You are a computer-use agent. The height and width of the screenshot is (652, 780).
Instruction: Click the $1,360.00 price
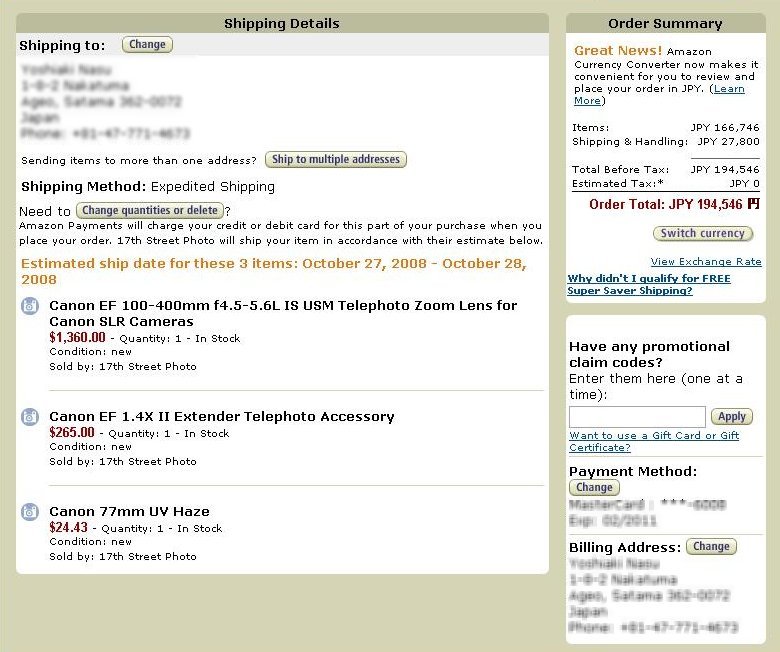pos(77,337)
